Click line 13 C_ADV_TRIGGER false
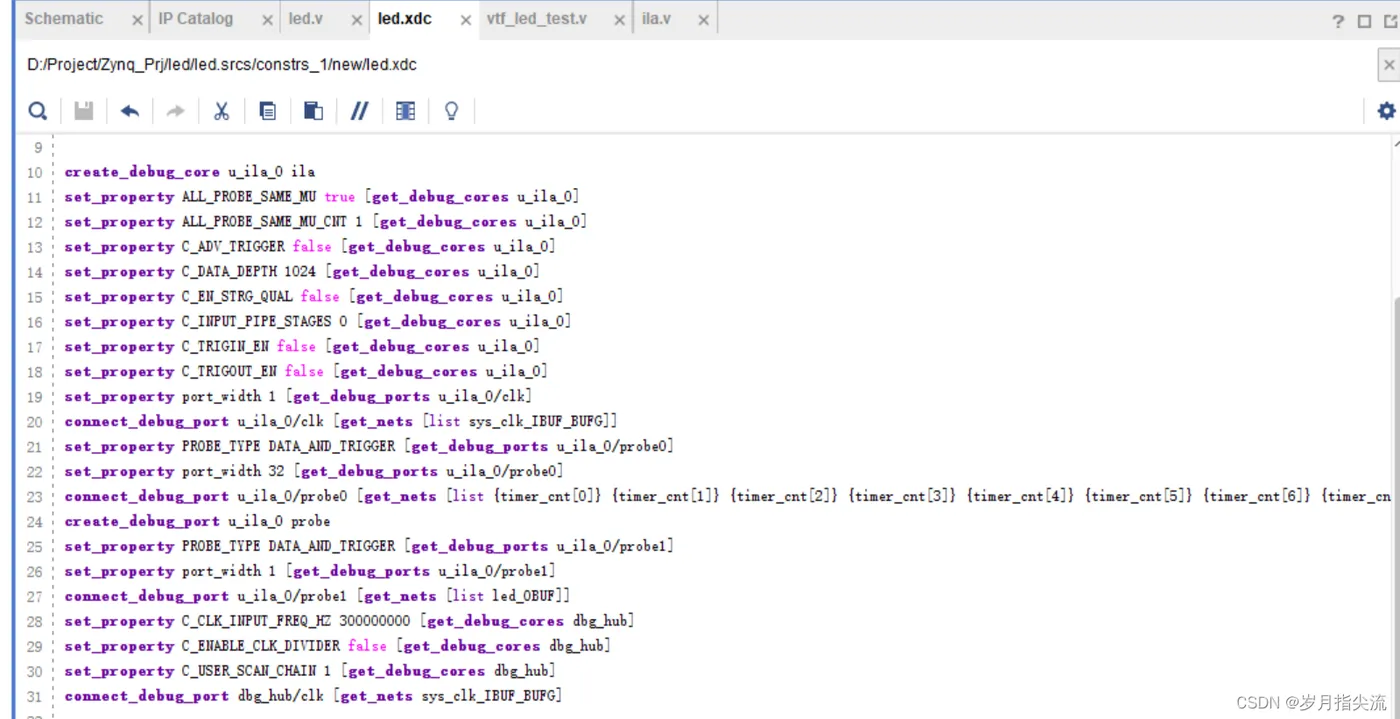Image resolution: width=1400 pixels, height=719 pixels. click(x=309, y=247)
